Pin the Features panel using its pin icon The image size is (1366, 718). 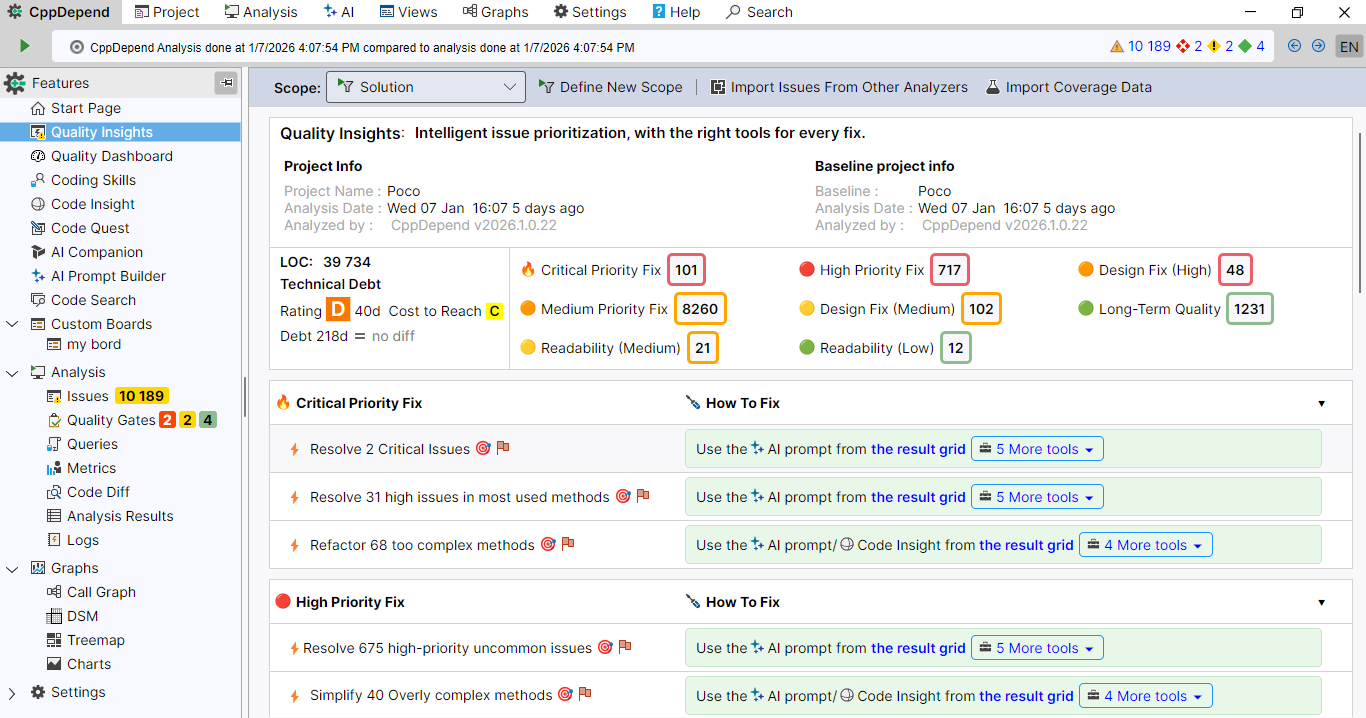pos(227,83)
